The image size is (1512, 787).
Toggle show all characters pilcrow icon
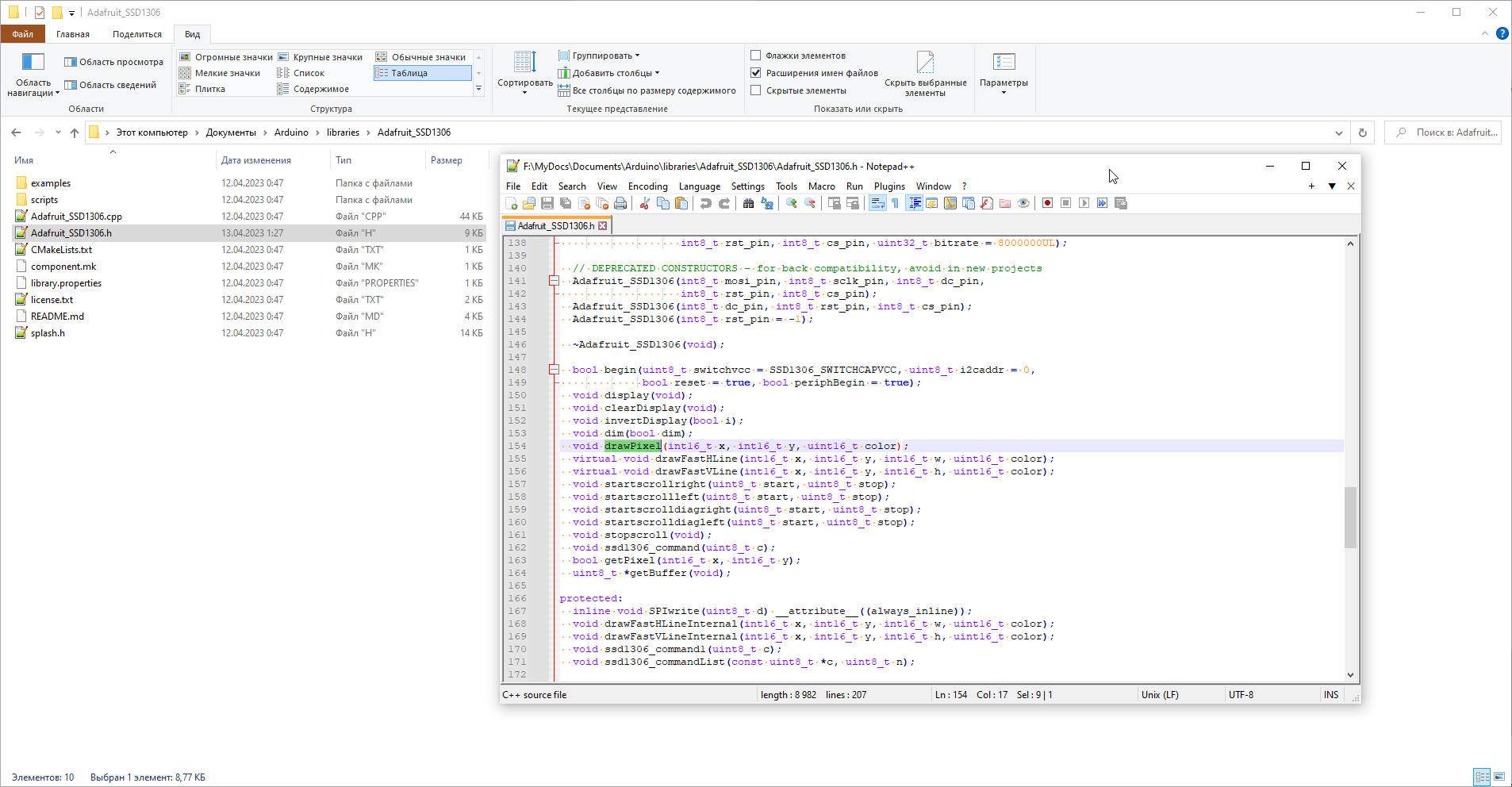point(896,204)
